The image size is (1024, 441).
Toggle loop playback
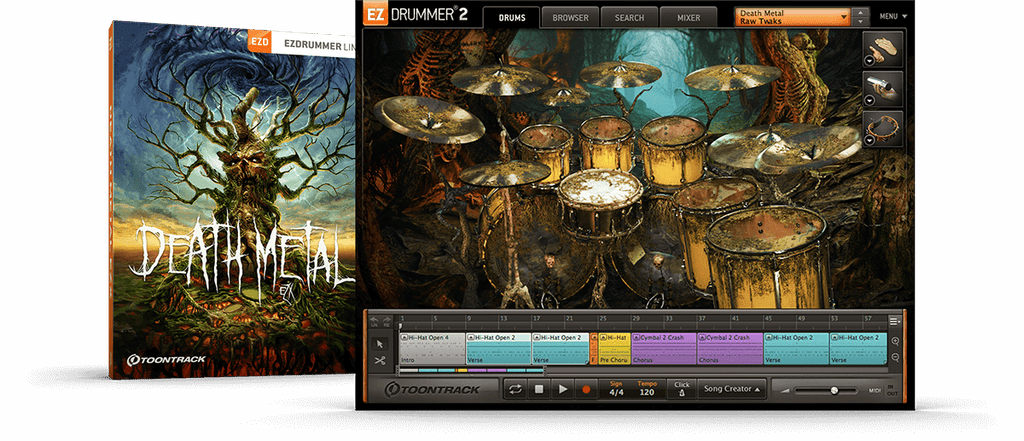(x=515, y=389)
